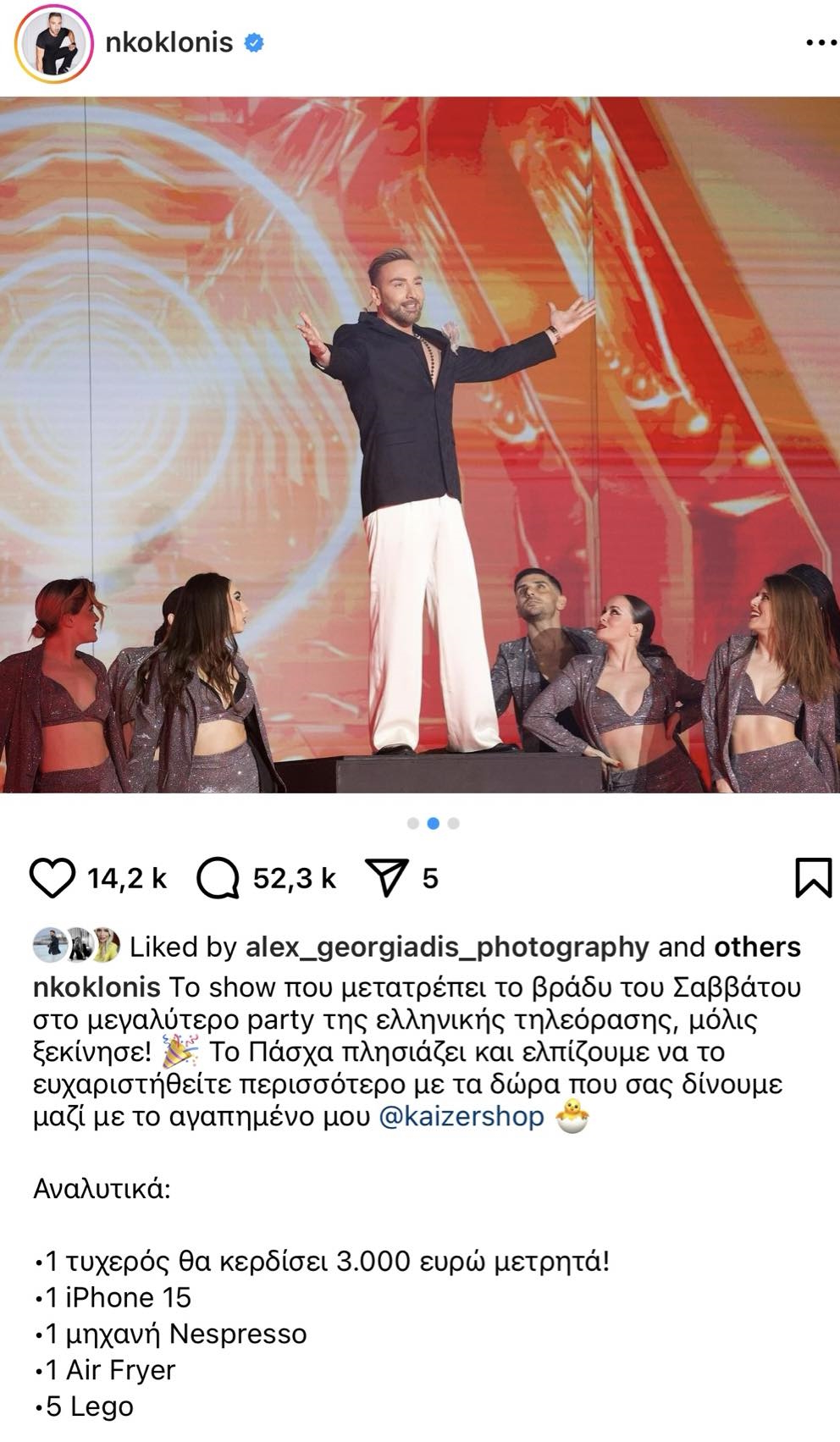Open comments via speech bubble icon
The width and height of the screenshot is (840, 1442).
click(218, 878)
